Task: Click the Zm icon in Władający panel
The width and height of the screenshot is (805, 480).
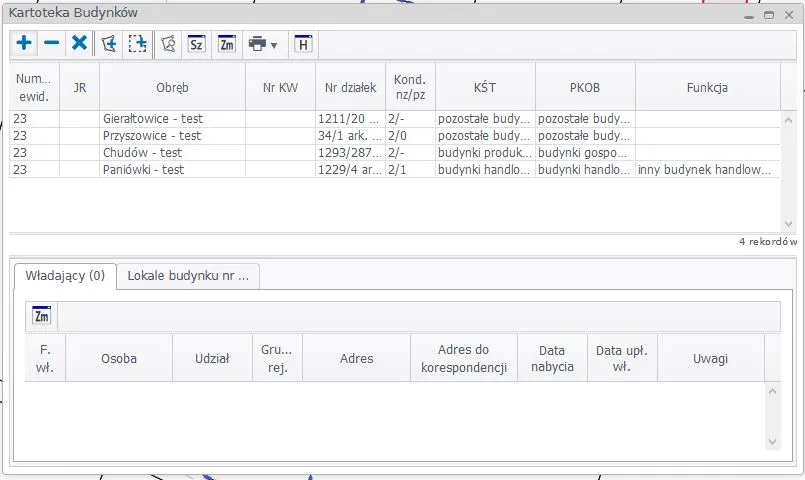Action: pos(42,316)
